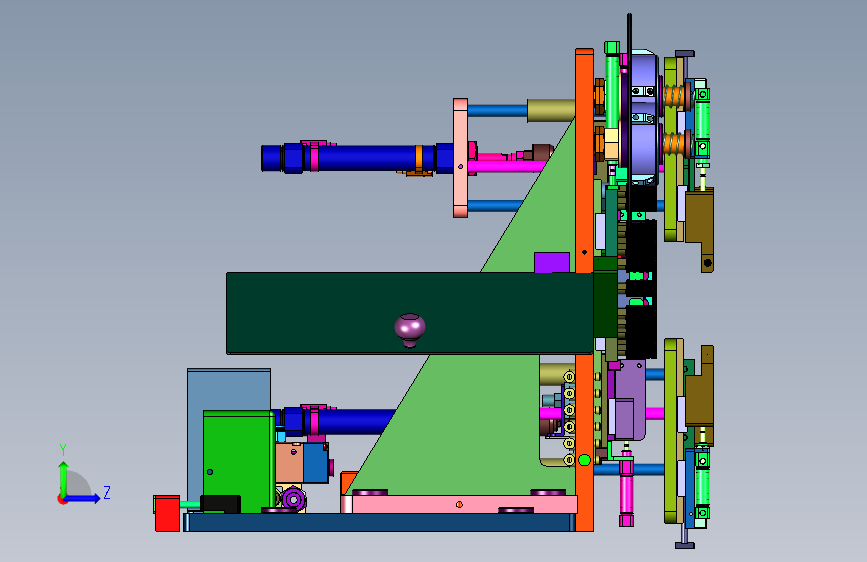Image resolution: width=867 pixels, height=562 pixels.
Task: Select the red block at the bottom left
Action: (x=166, y=513)
